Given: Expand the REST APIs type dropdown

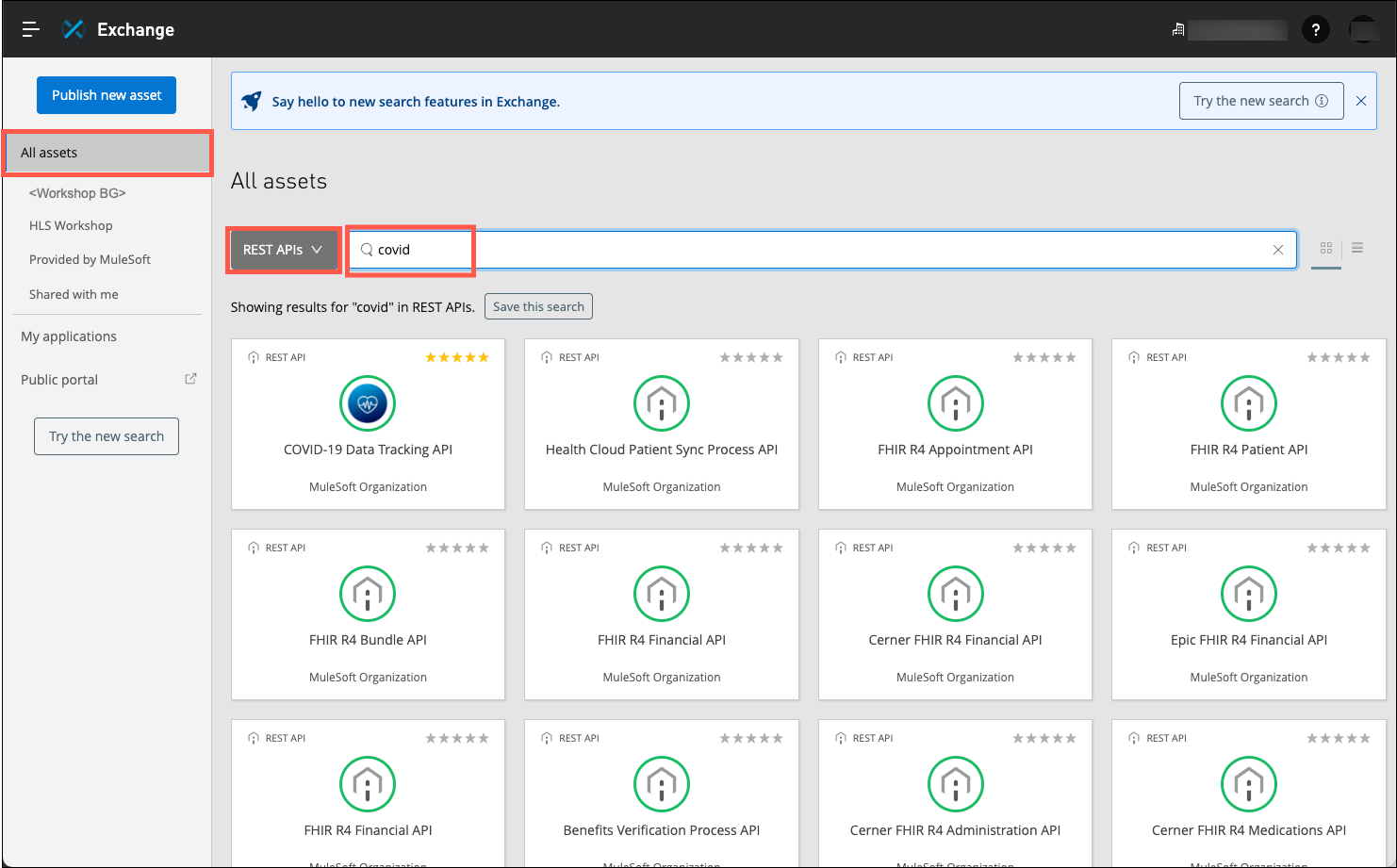Looking at the screenshot, I should coord(284,250).
